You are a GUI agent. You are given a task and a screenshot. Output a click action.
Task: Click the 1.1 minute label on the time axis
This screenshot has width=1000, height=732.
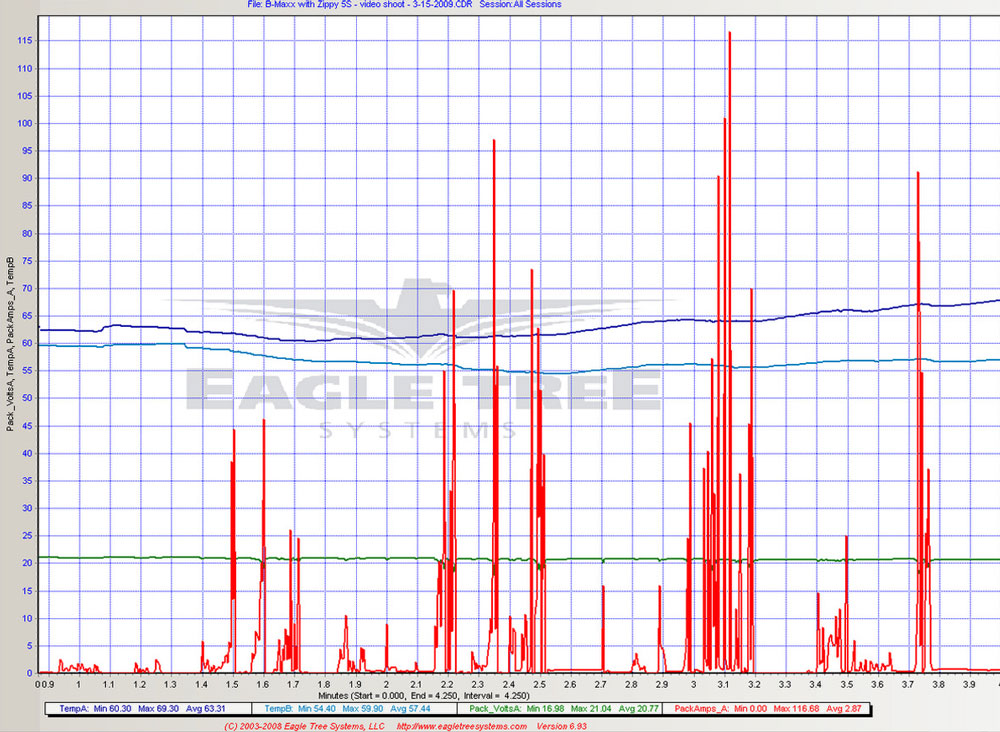(x=109, y=685)
